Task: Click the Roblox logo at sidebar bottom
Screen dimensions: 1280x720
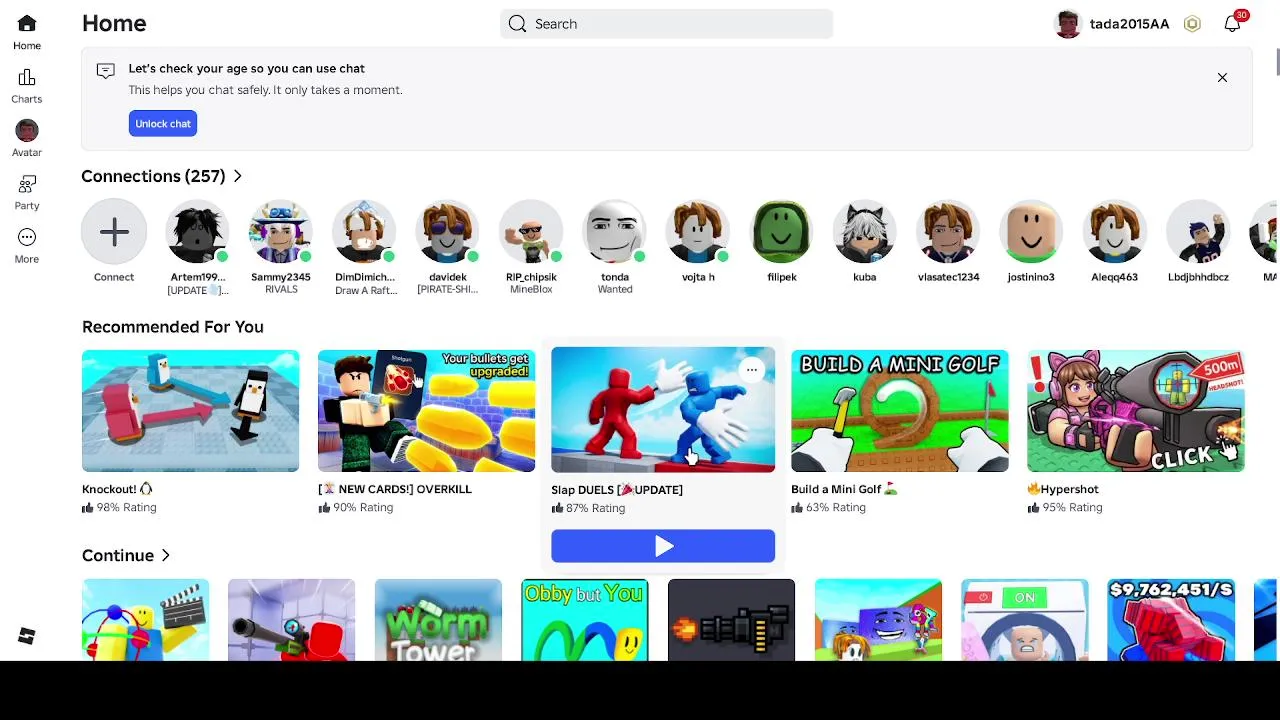Action: (27, 636)
